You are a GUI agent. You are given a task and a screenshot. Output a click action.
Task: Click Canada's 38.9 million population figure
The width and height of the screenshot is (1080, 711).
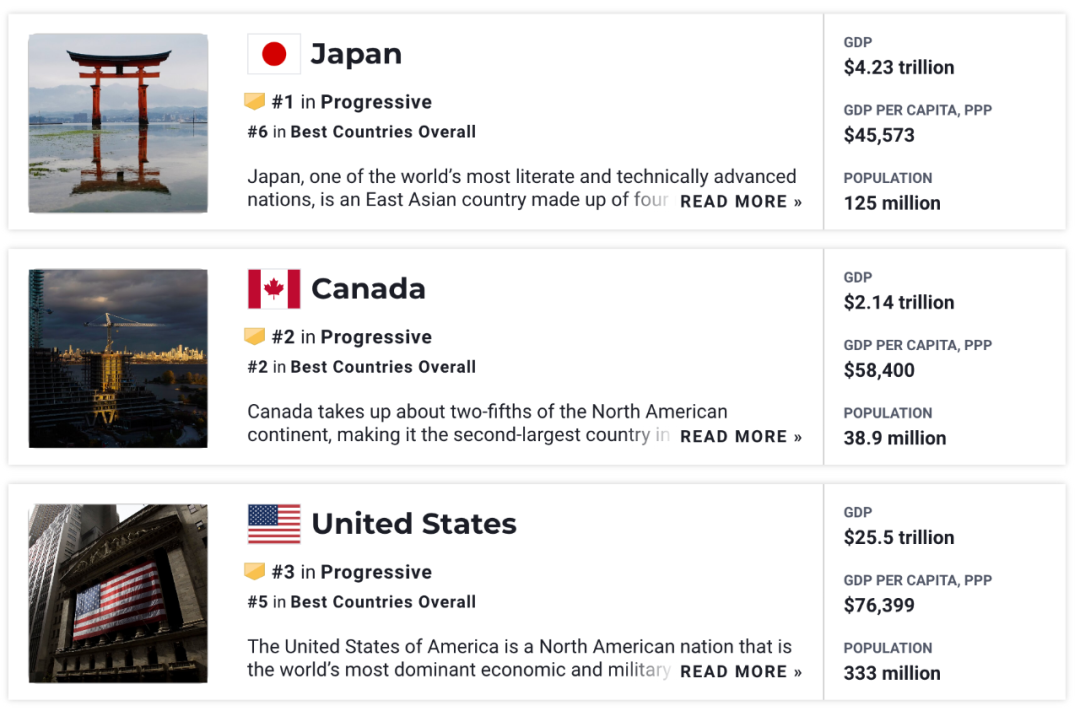tap(895, 438)
